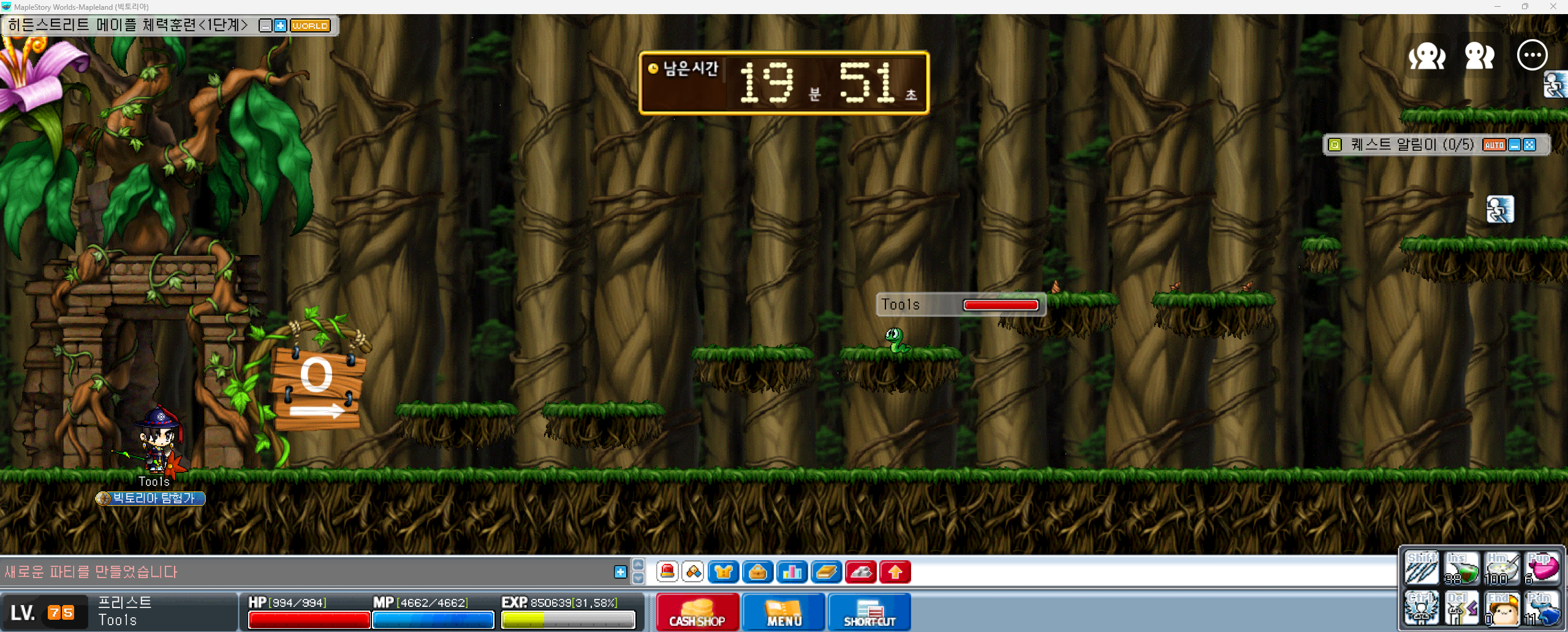Minimize the MapleStory Worlds window
Screen dimensions: 1568x632
click(1497, 6)
